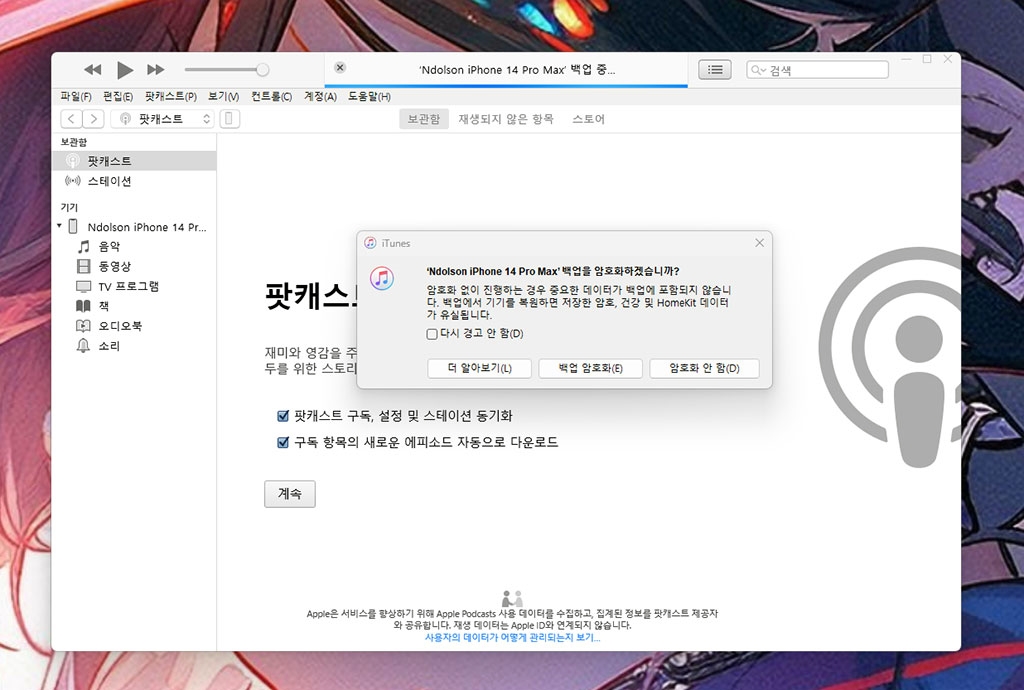
Task: Open 소리 under the device
Action: [x=108, y=346]
